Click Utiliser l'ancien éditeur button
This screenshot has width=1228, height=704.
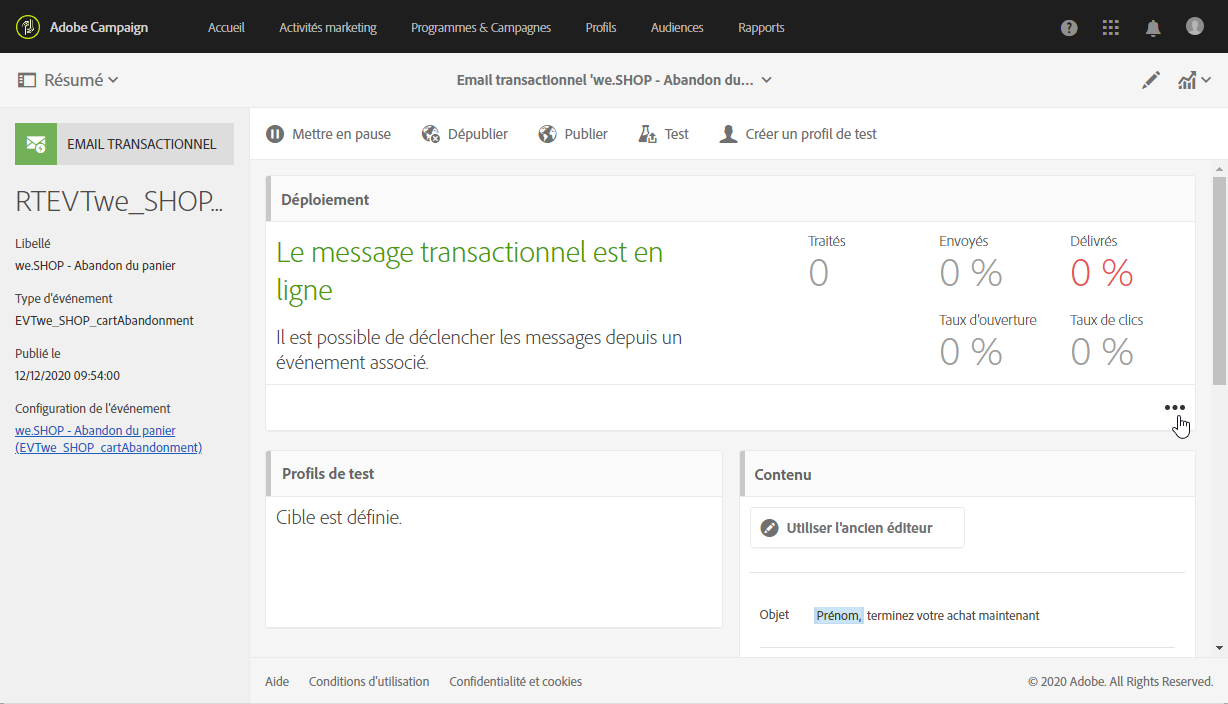tap(857, 528)
